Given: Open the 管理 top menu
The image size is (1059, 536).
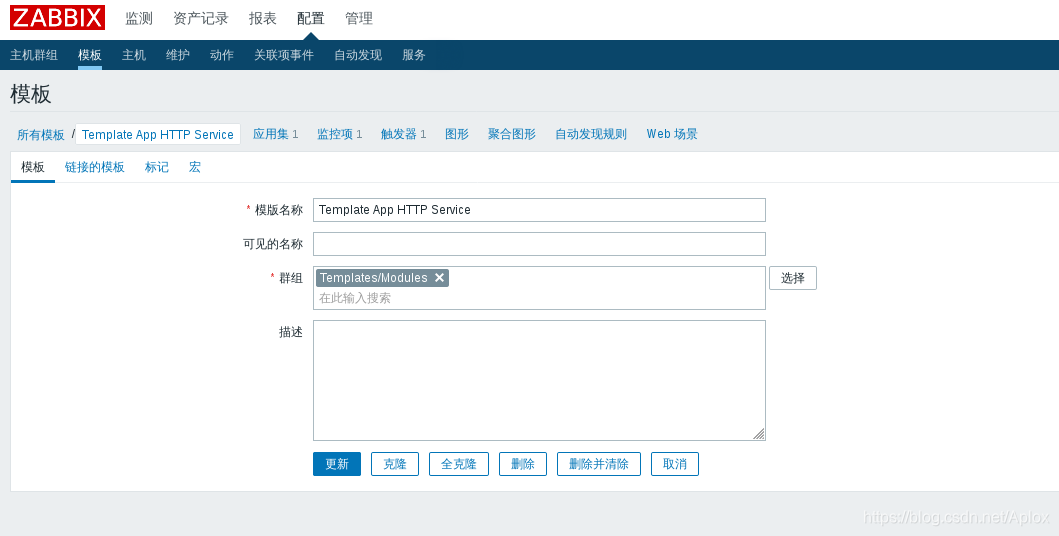Looking at the screenshot, I should [x=359, y=18].
